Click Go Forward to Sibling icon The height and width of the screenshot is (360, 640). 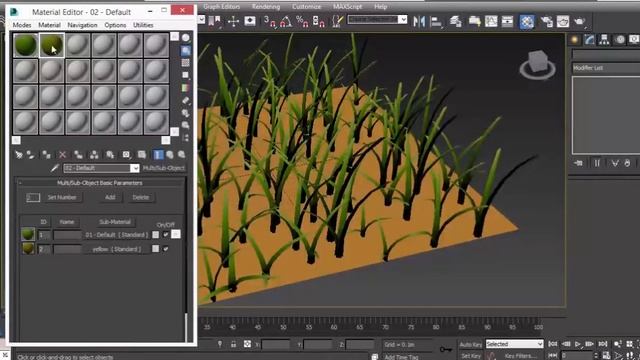182,155
